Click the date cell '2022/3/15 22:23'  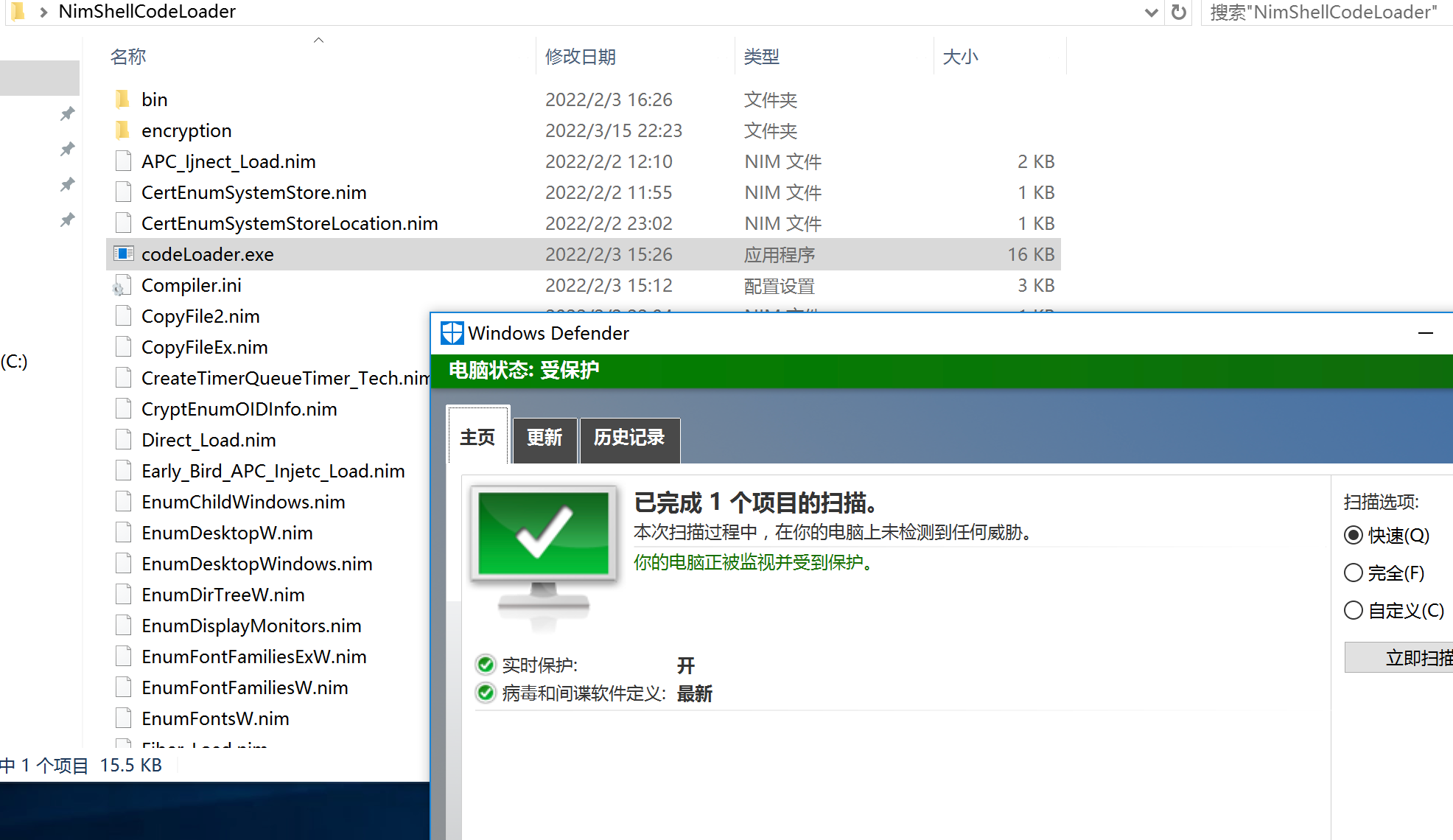(614, 130)
